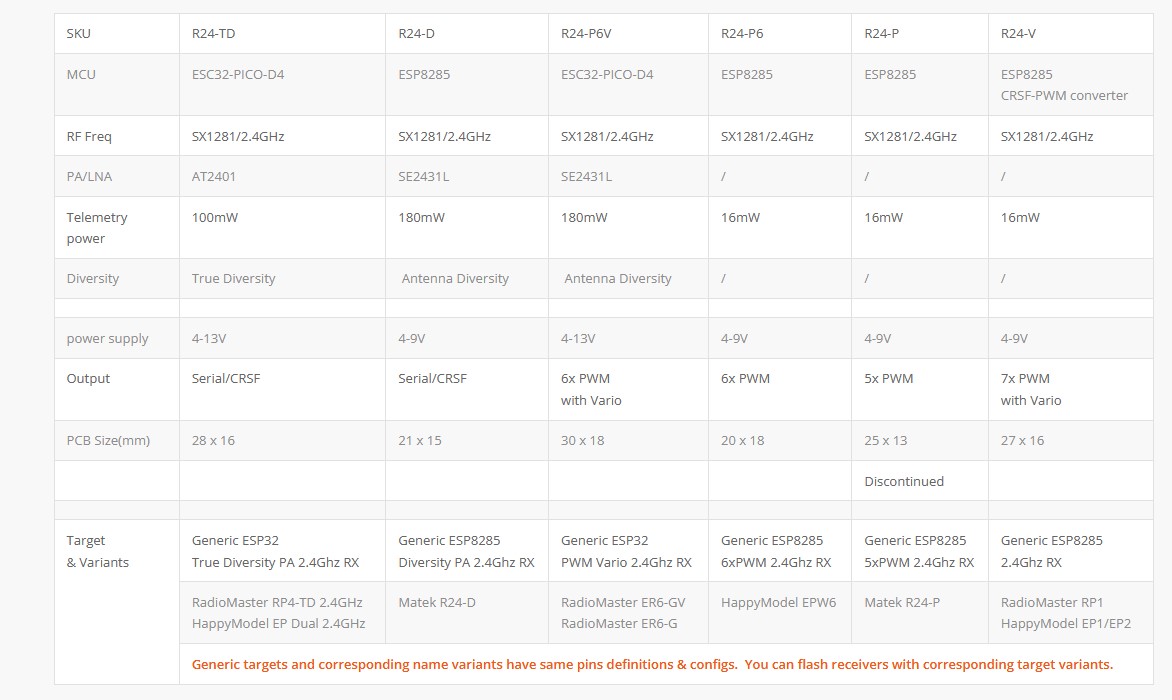Screen dimensions: 1172x700
Task: Click 16mW in the R24-P6 column
Action: click(740, 218)
